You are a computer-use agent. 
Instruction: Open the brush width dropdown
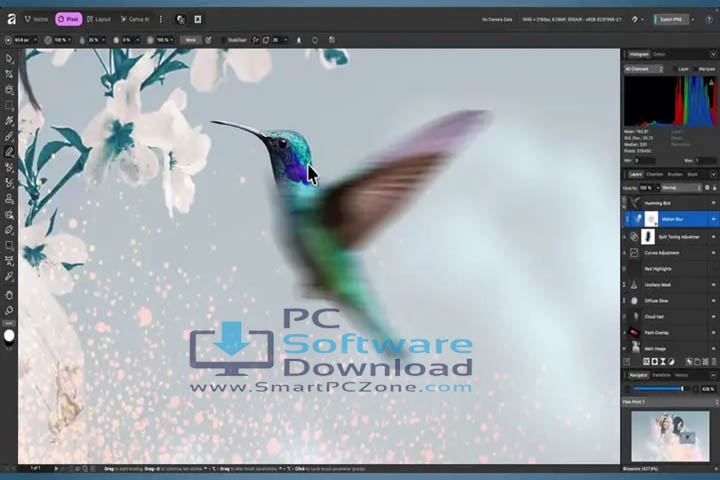tap(35, 40)
